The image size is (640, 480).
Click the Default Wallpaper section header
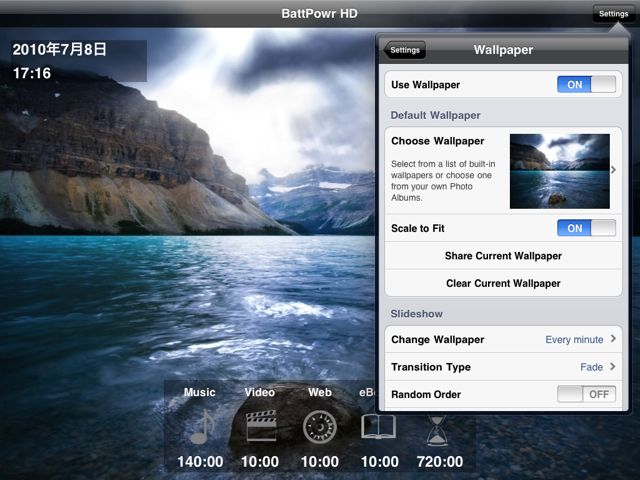pos(435,115)
